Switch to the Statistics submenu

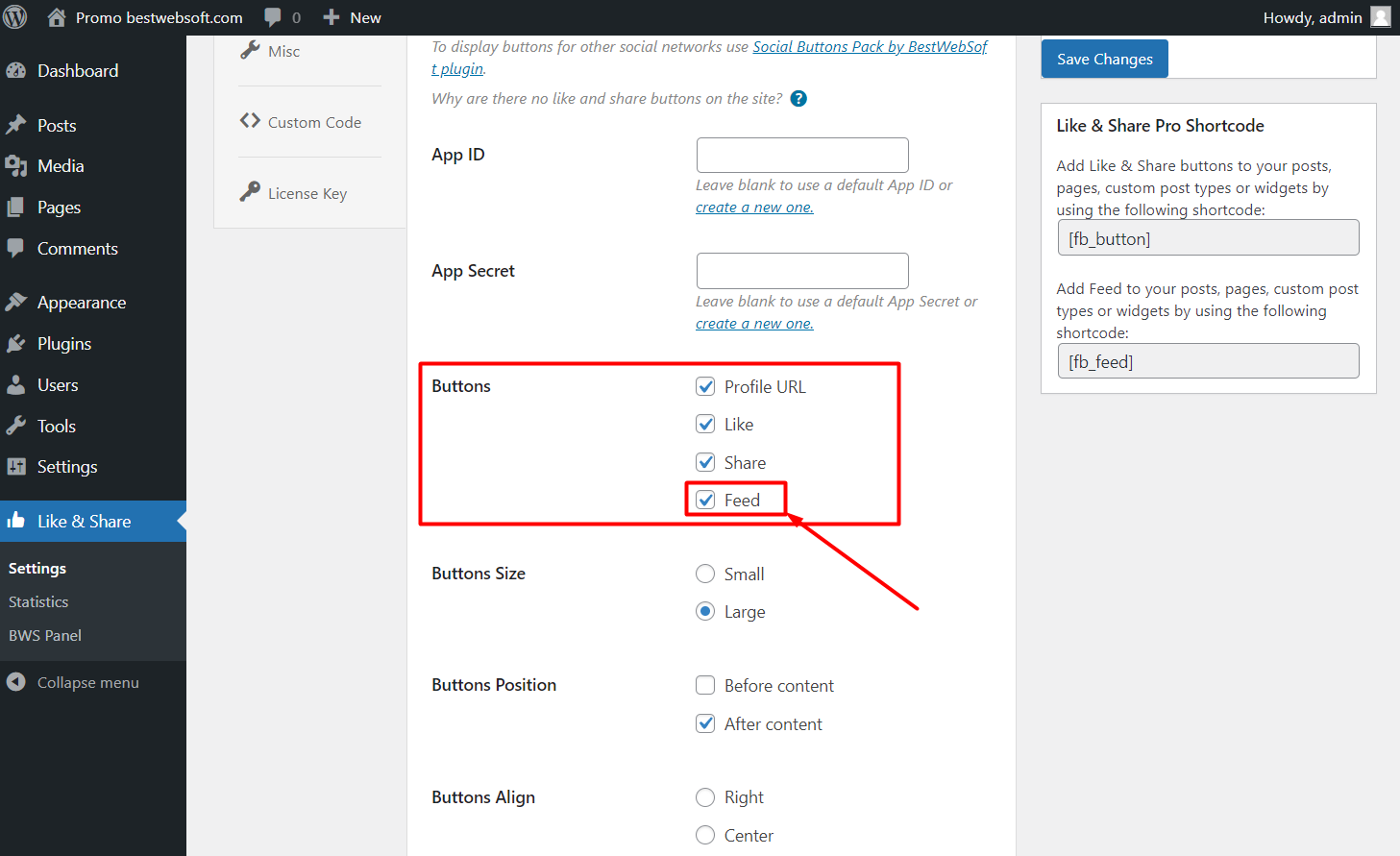click(38, 601)
